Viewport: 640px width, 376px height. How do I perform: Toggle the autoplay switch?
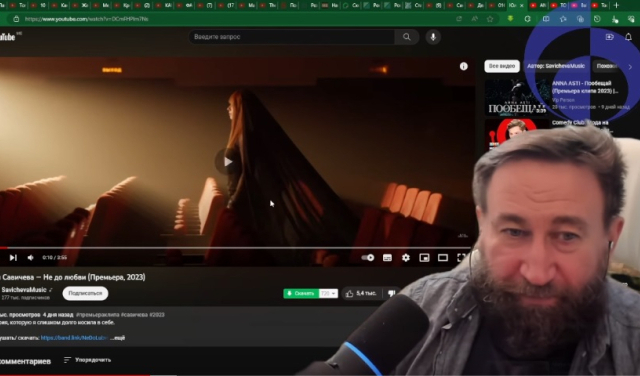point(368,258)
